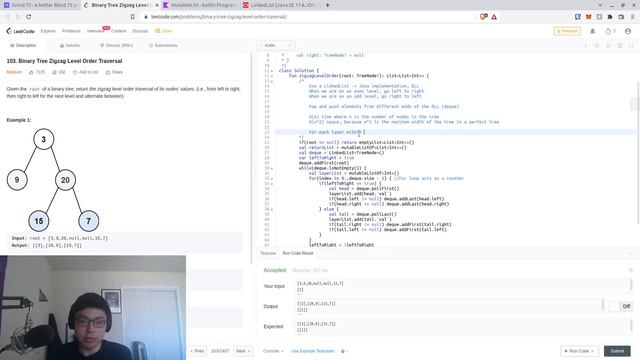
Task: Collapse code fold at zigzagLevelOrder function line
Action: [272, 76]
